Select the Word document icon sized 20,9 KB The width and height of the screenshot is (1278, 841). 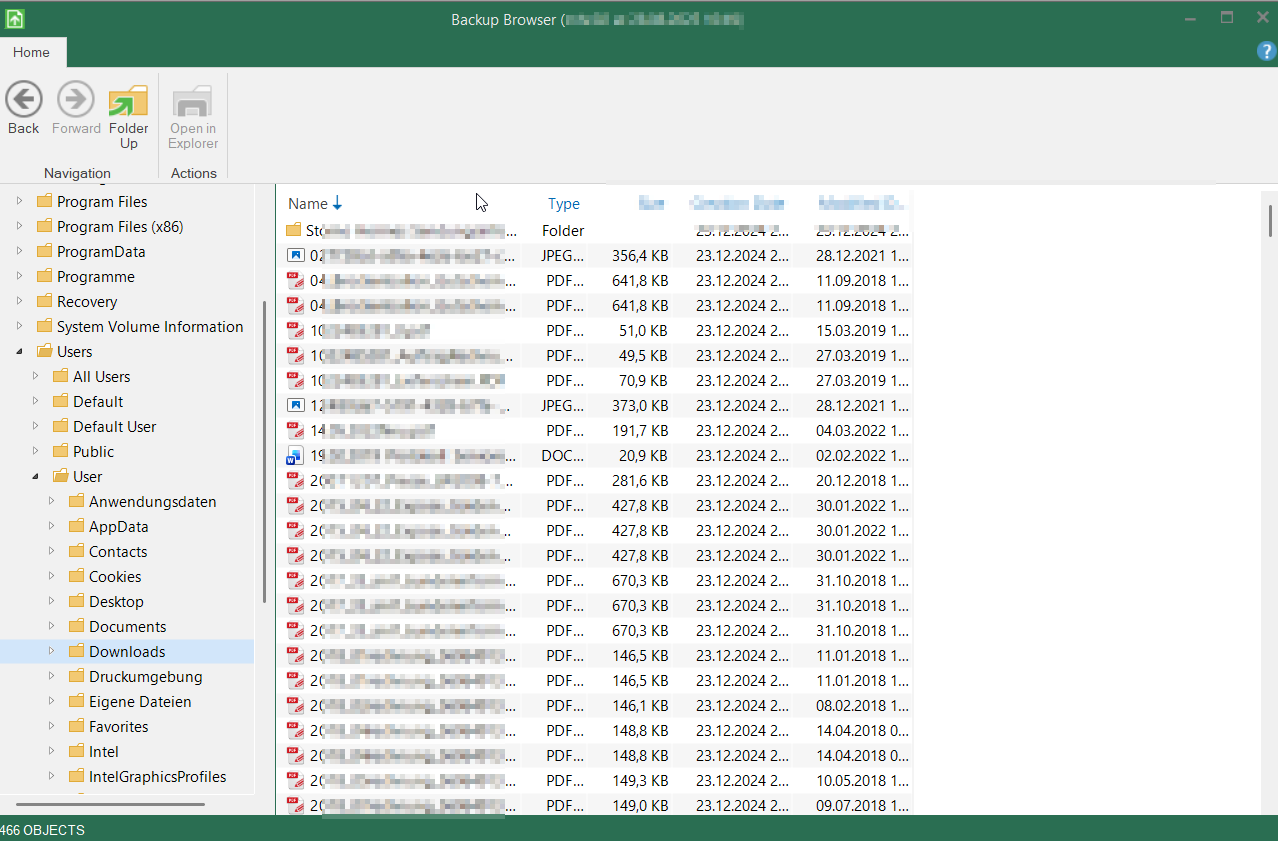pyautogui.click(x=295, y=455)
